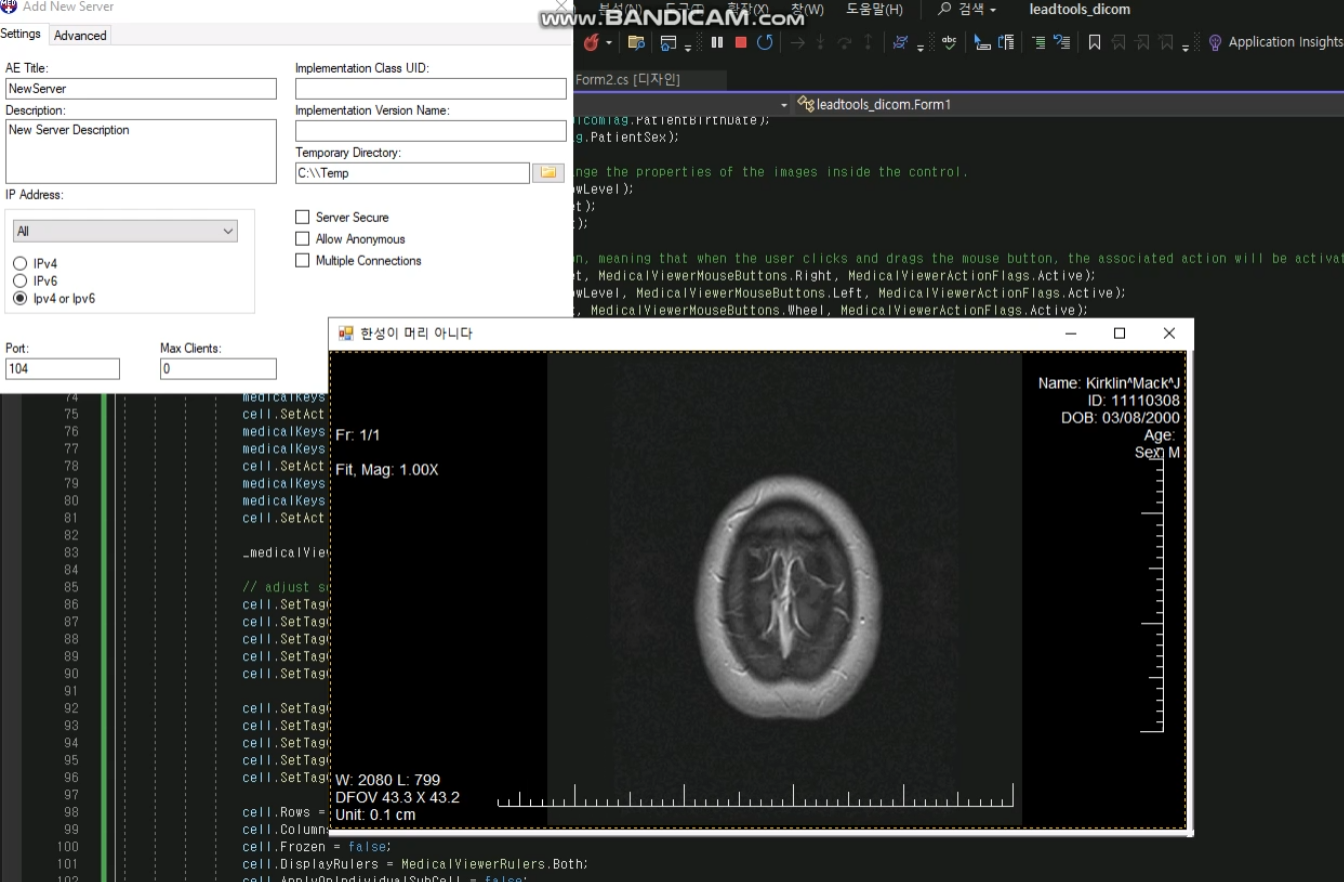Toggle bookmark with the bookmark icon

[1094, 42]
